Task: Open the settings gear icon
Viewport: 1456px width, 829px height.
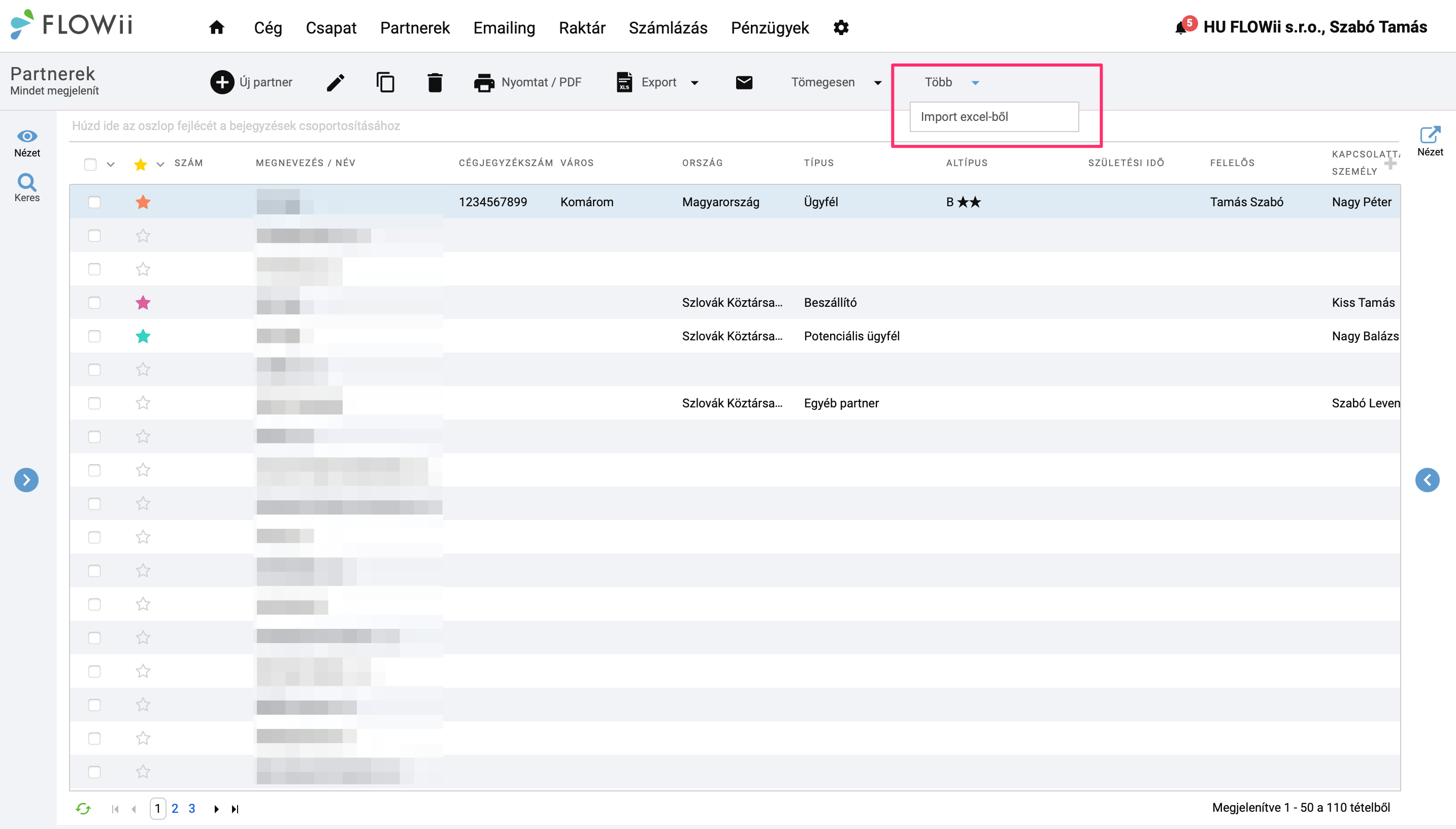Action: point(841,27)
